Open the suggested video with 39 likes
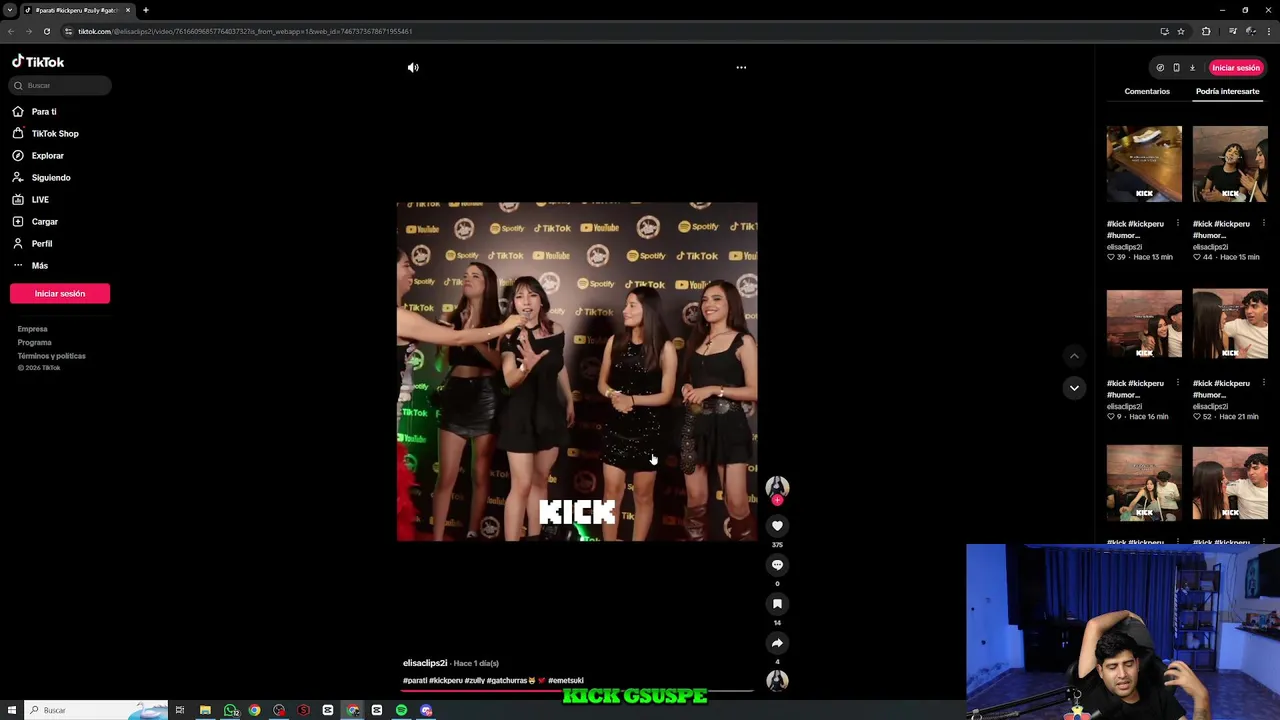Screen dimensions: 1280x720 pos(1144,163)
